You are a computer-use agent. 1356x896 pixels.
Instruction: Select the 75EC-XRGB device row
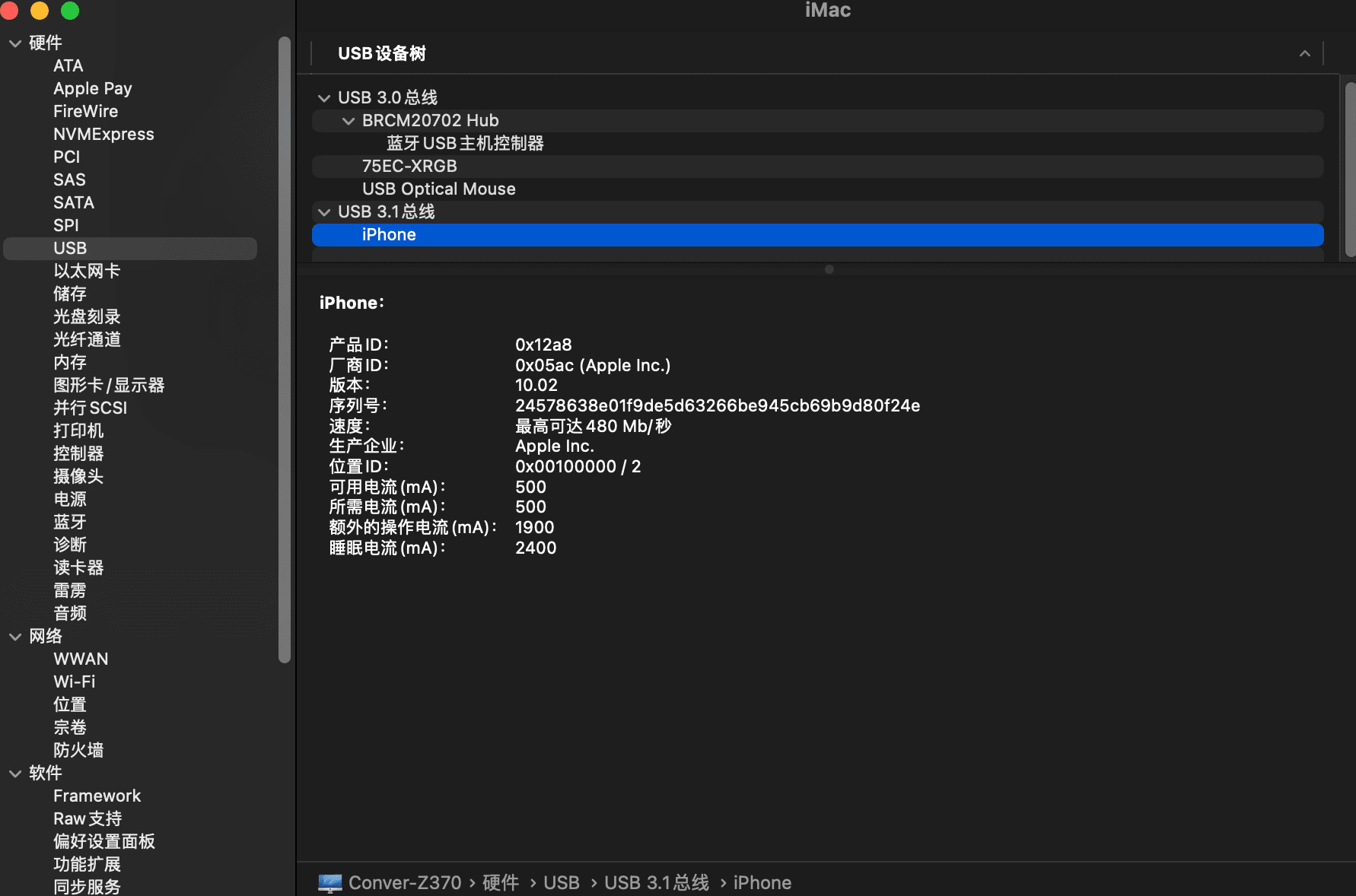click(817, 167)
